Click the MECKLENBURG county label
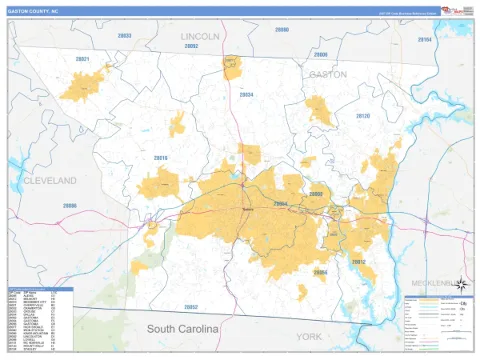Screen dimensions: 480x360 pyautogui.click(x=441, y=283)
